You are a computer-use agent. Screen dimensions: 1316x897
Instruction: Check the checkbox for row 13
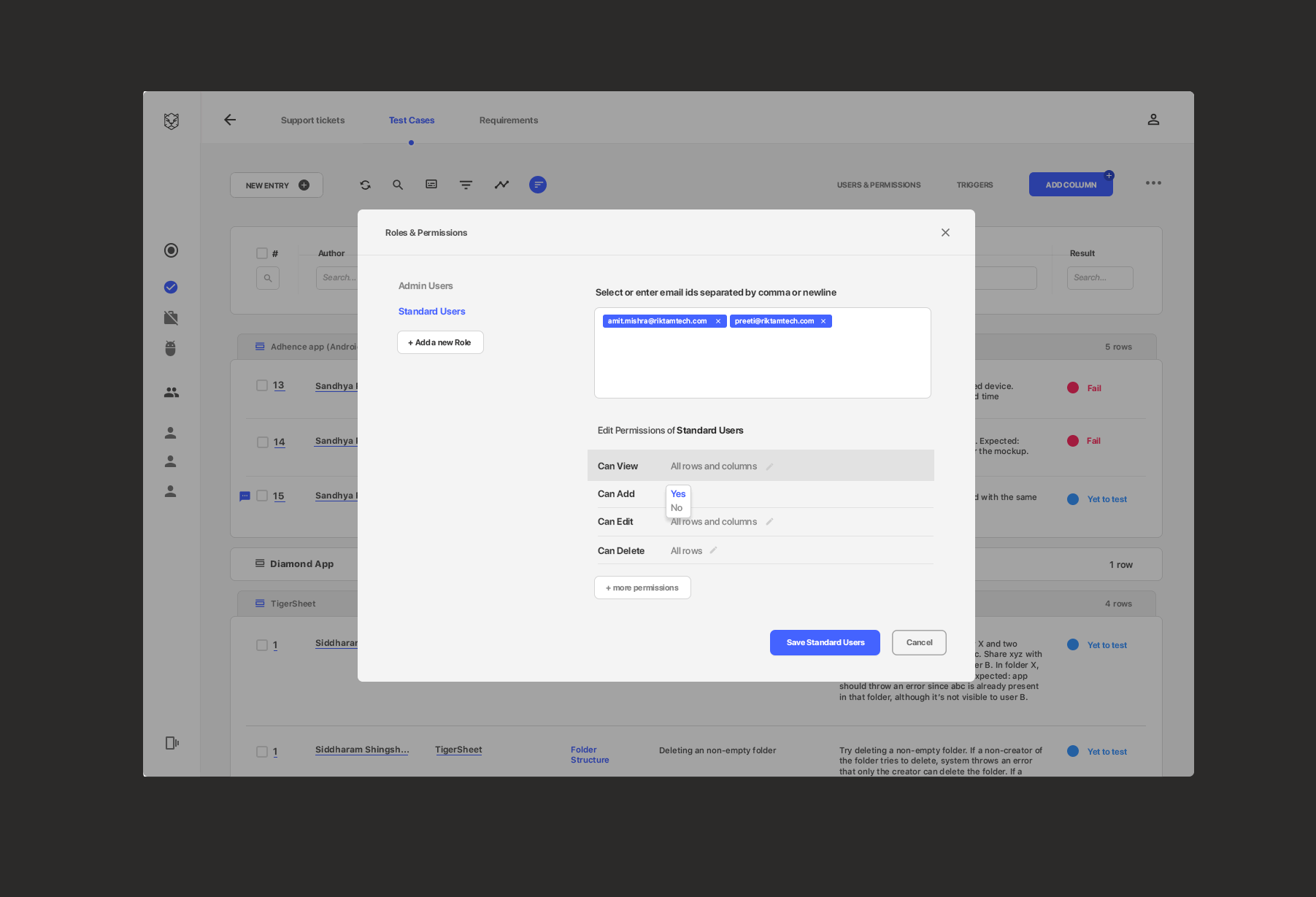click(x=262, y=385)
